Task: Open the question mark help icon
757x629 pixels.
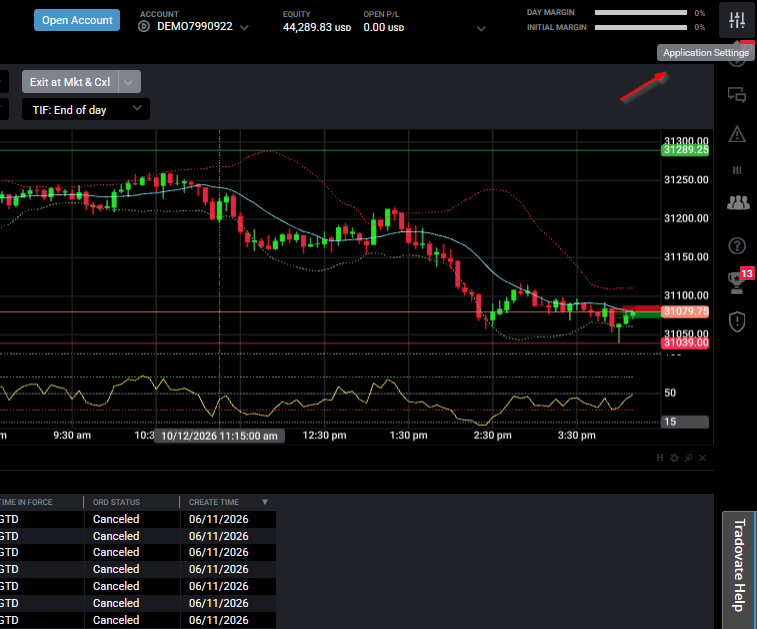Action: (x=737, y=246)
